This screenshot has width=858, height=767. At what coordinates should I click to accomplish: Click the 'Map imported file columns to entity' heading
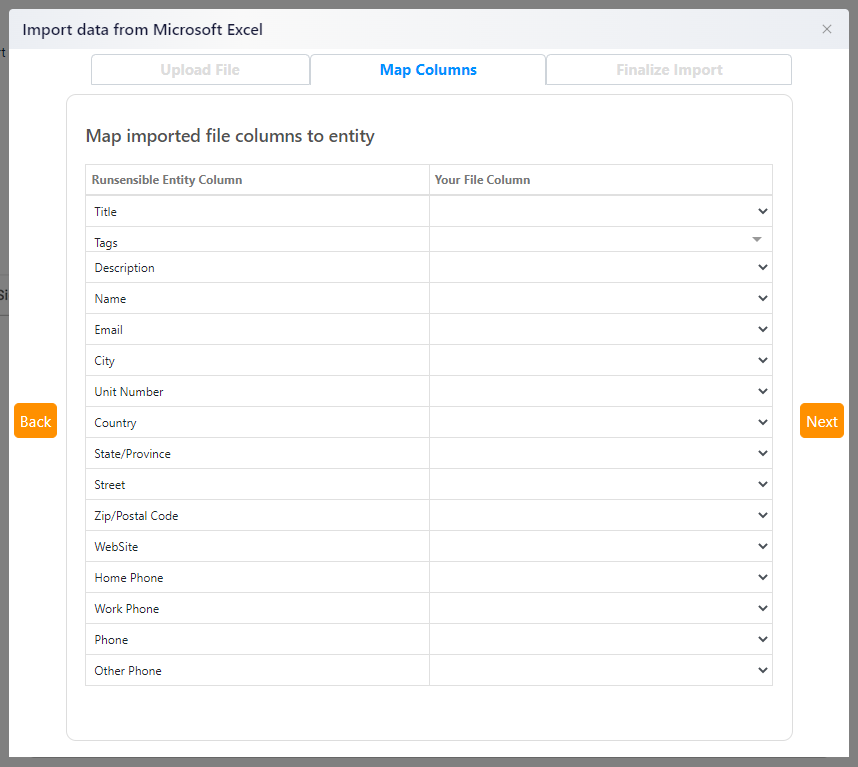tap(230, 136)
